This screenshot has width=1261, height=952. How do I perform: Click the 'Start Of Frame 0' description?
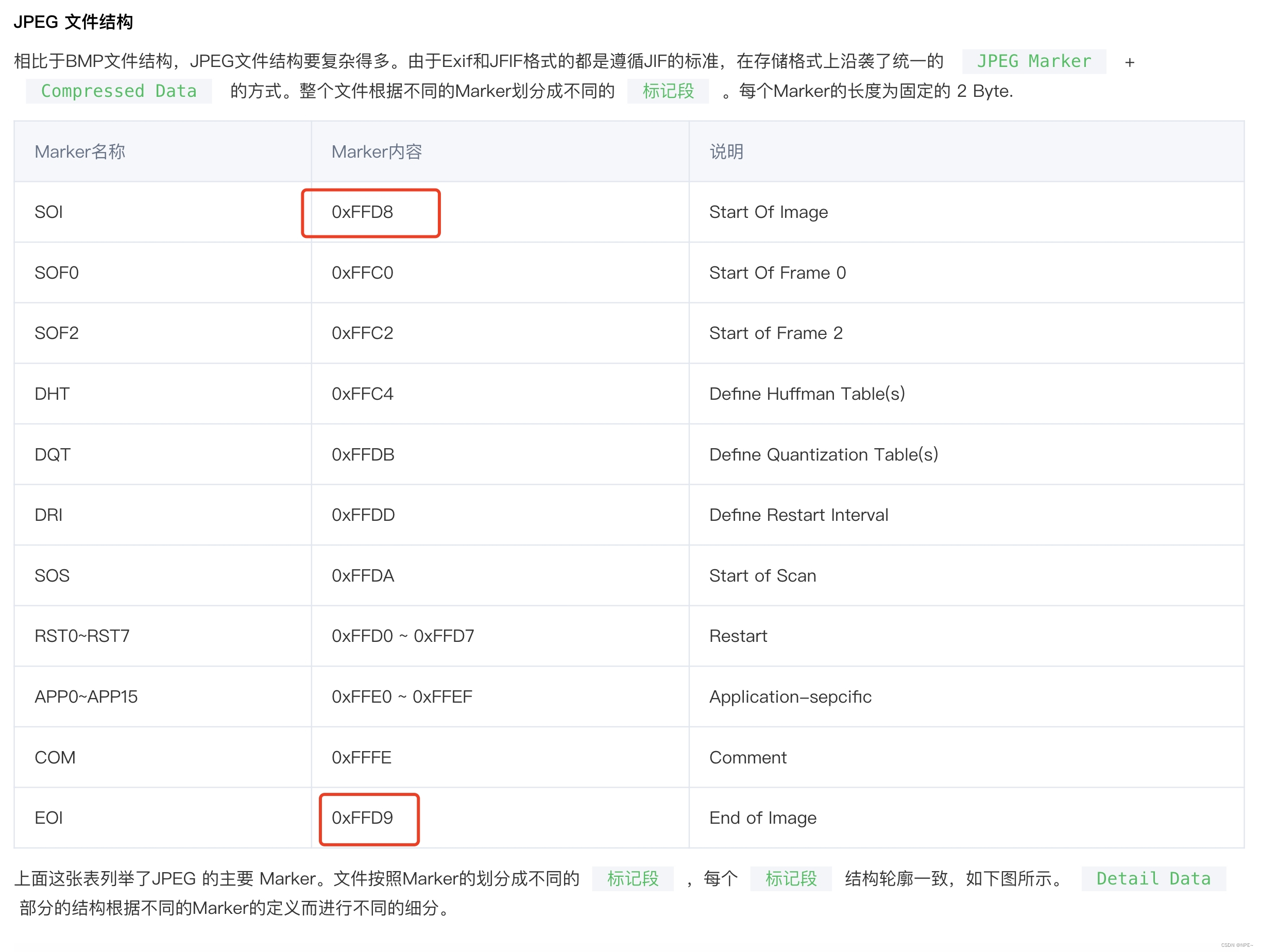[777, 273]
